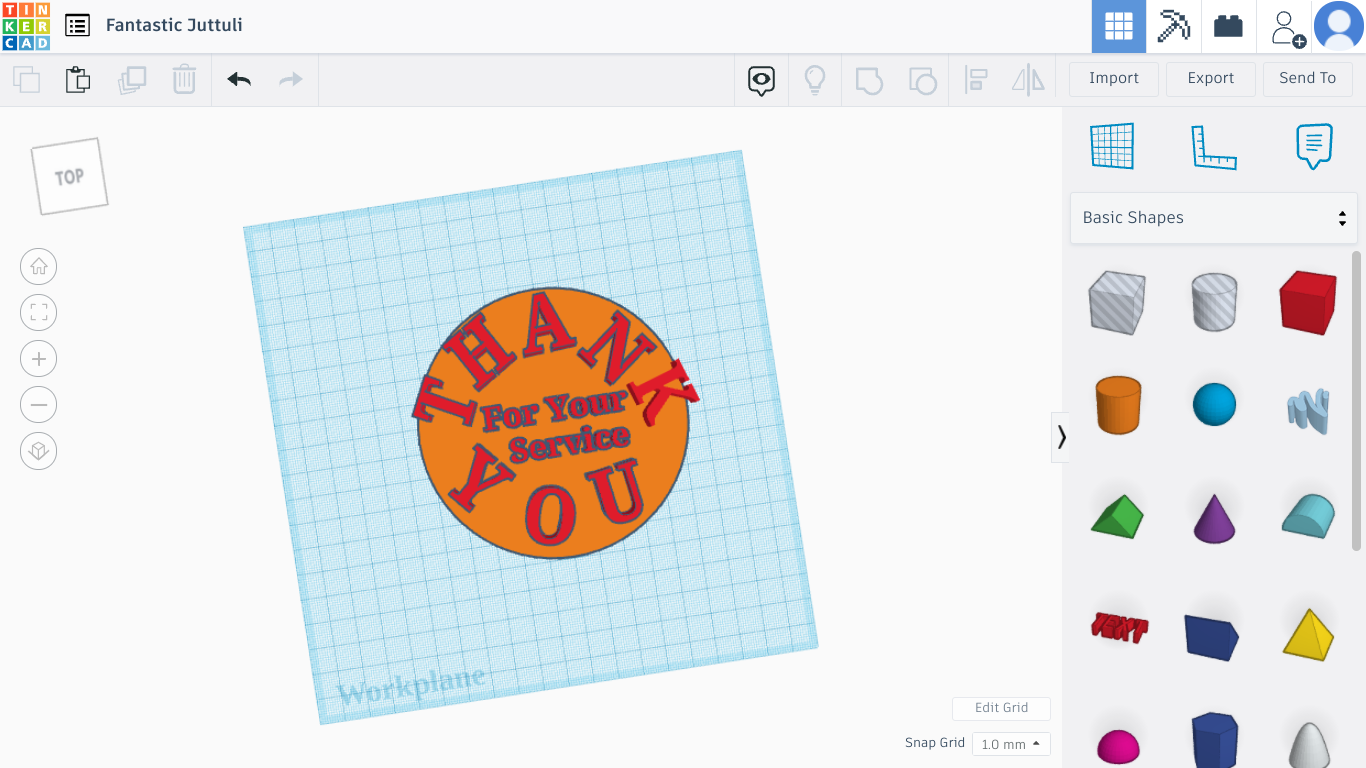The height and width of the screenshot is (768, 1366).
Task: Click the Import button
Action: (x=1114, y=79)
